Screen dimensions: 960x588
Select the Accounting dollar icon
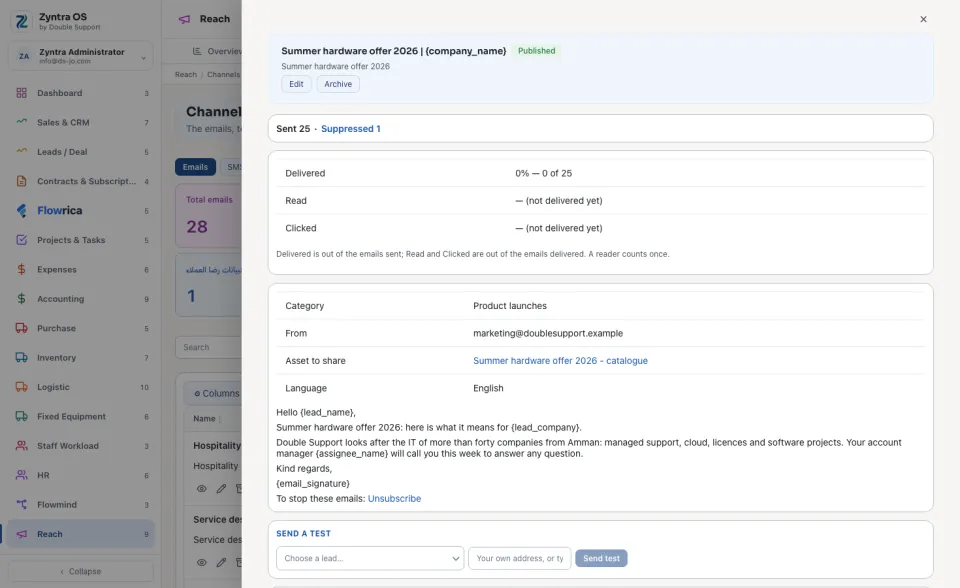coord(21,298)
